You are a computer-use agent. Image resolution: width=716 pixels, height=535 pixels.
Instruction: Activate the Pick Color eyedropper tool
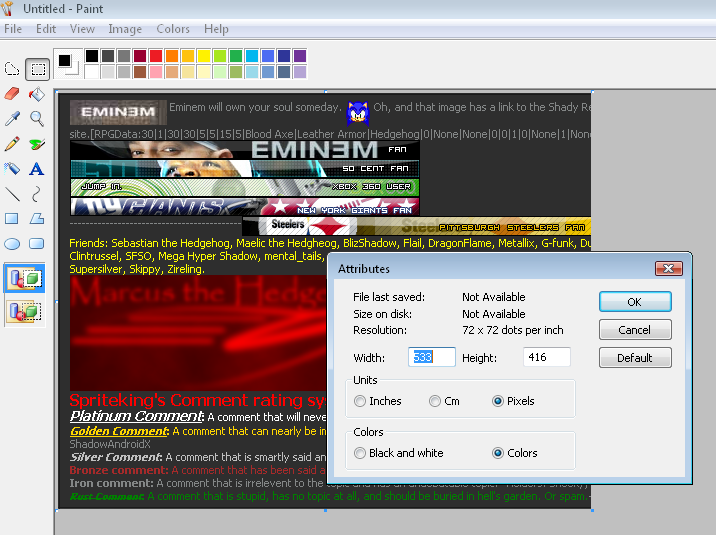coord(12,119)
